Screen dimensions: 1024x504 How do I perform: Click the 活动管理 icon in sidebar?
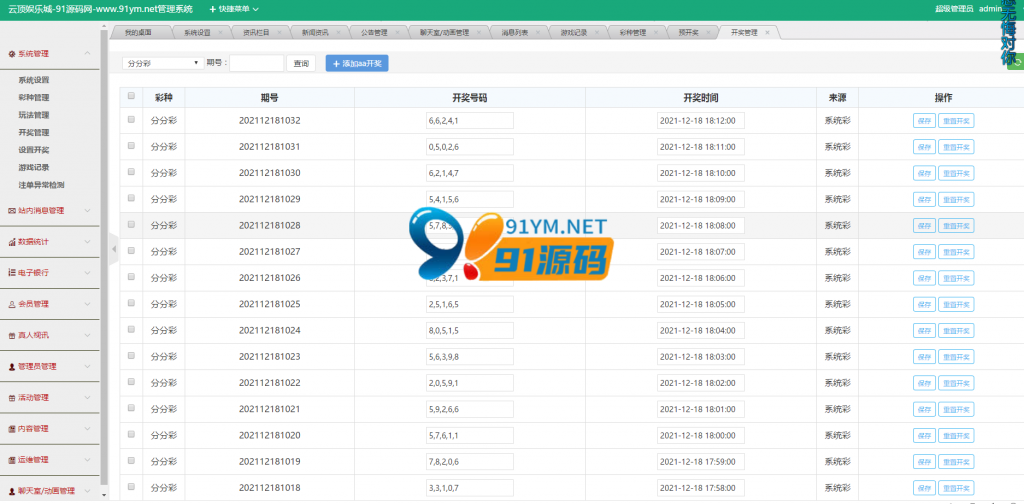click(x=11, y=398)
